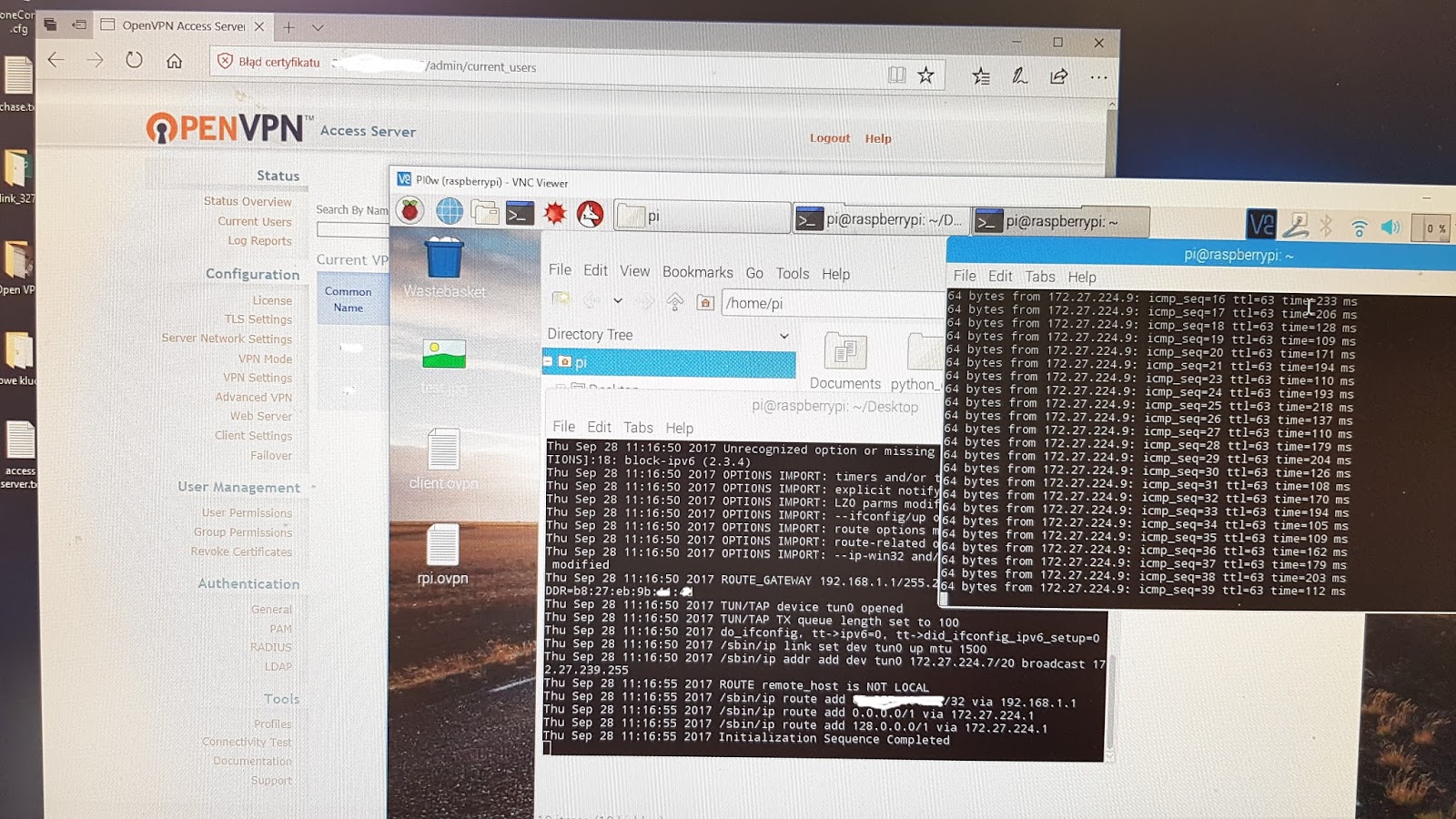Click the go-up-folder arrow in file manager toolbar
1456x819 pixels.
click(674, 301)
